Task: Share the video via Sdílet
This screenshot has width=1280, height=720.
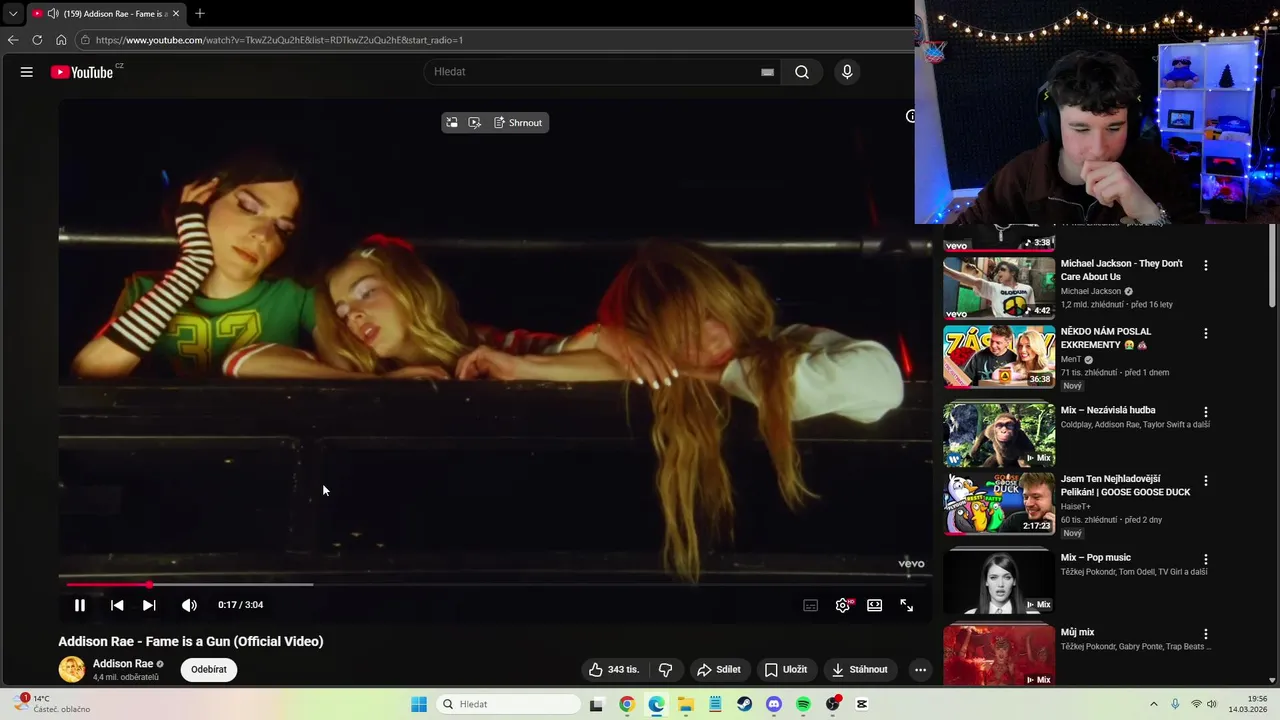Action: [x=719, y=670]
